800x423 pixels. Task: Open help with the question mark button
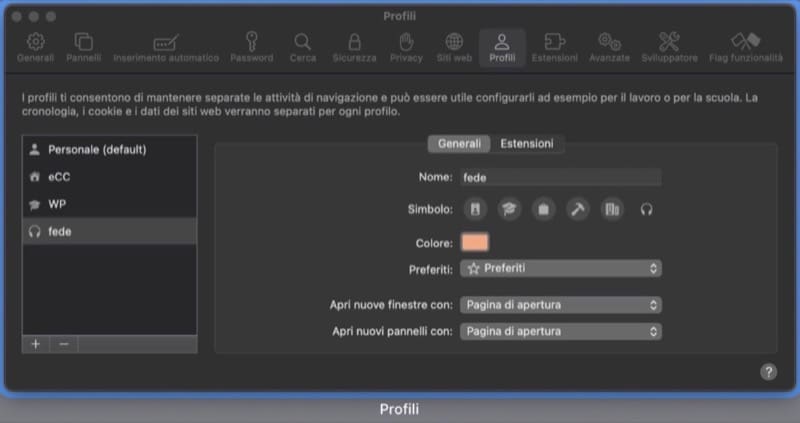[x=768, y=372]
